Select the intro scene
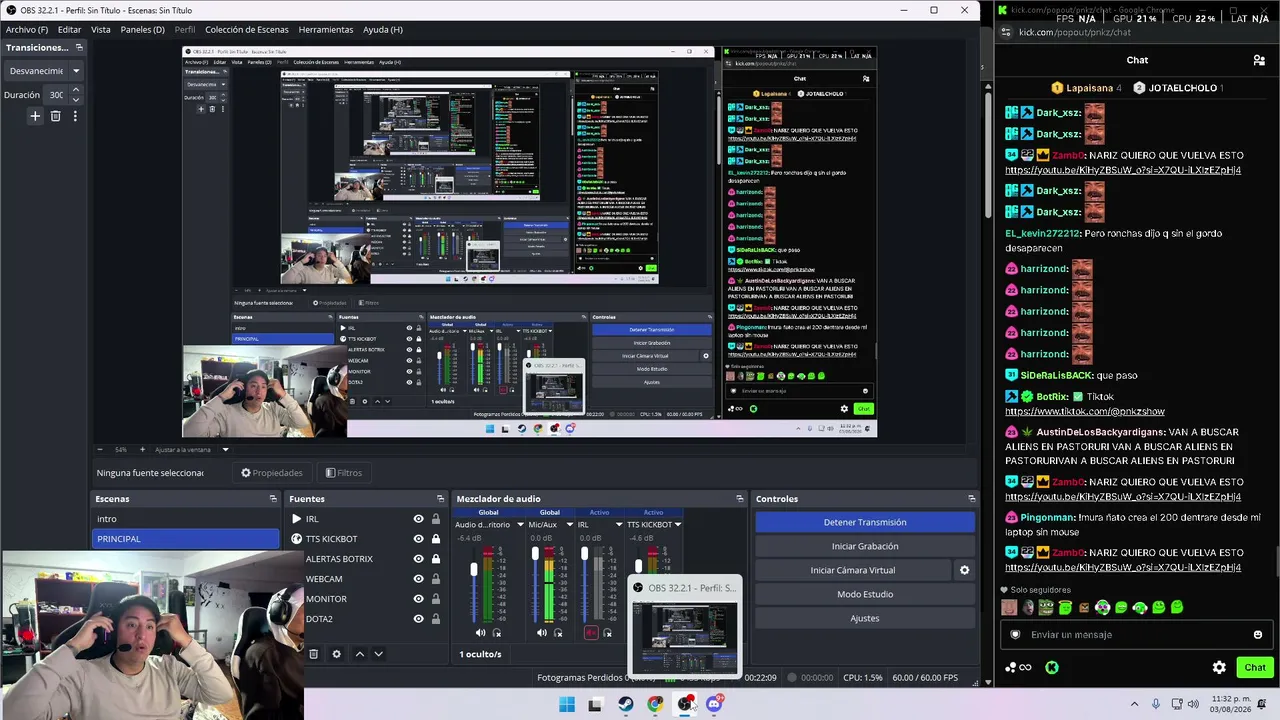 tap(186, 519)
